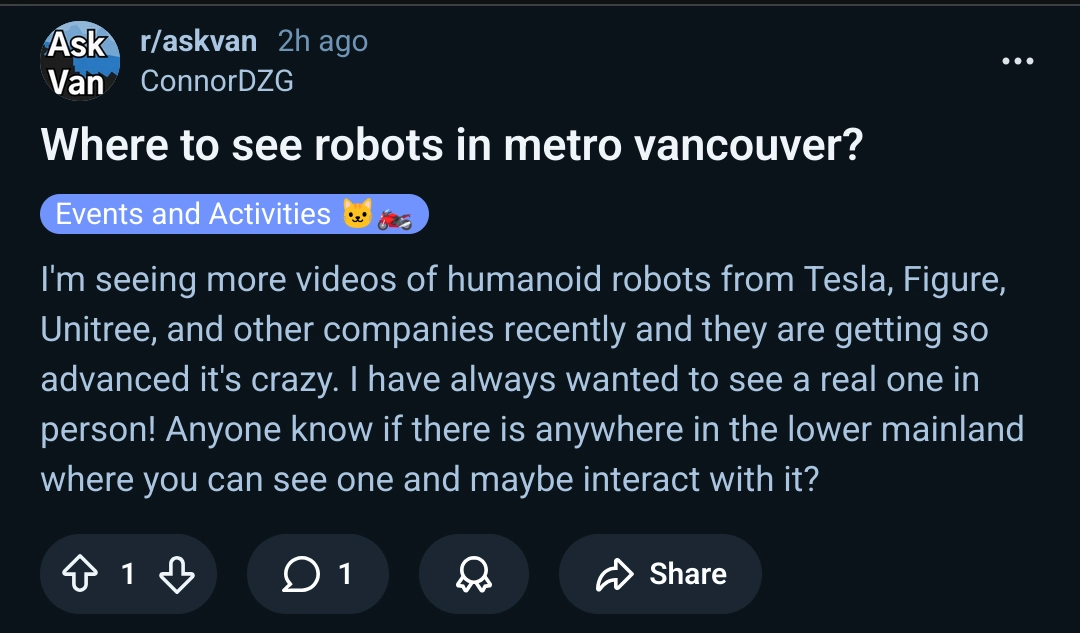Give an award with the trophy icon

pyautogui.click(x=473, y=574)
